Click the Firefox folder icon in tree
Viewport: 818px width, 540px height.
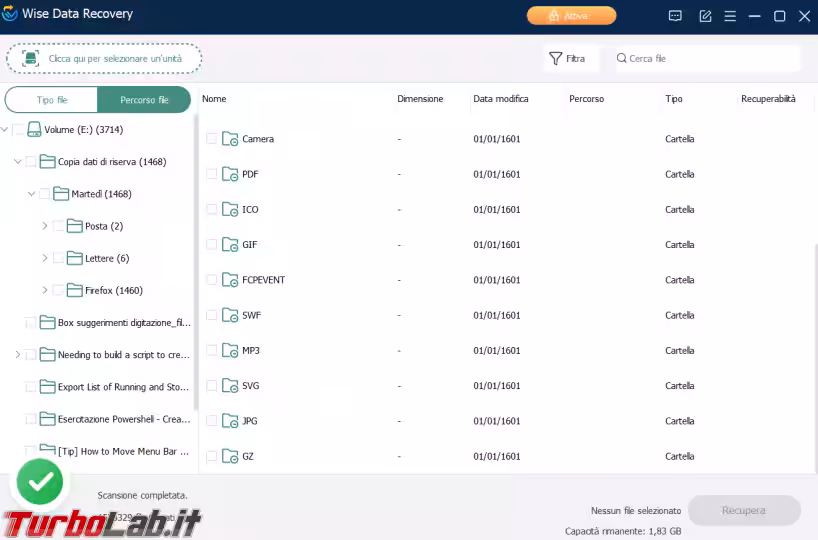(75, 290)
